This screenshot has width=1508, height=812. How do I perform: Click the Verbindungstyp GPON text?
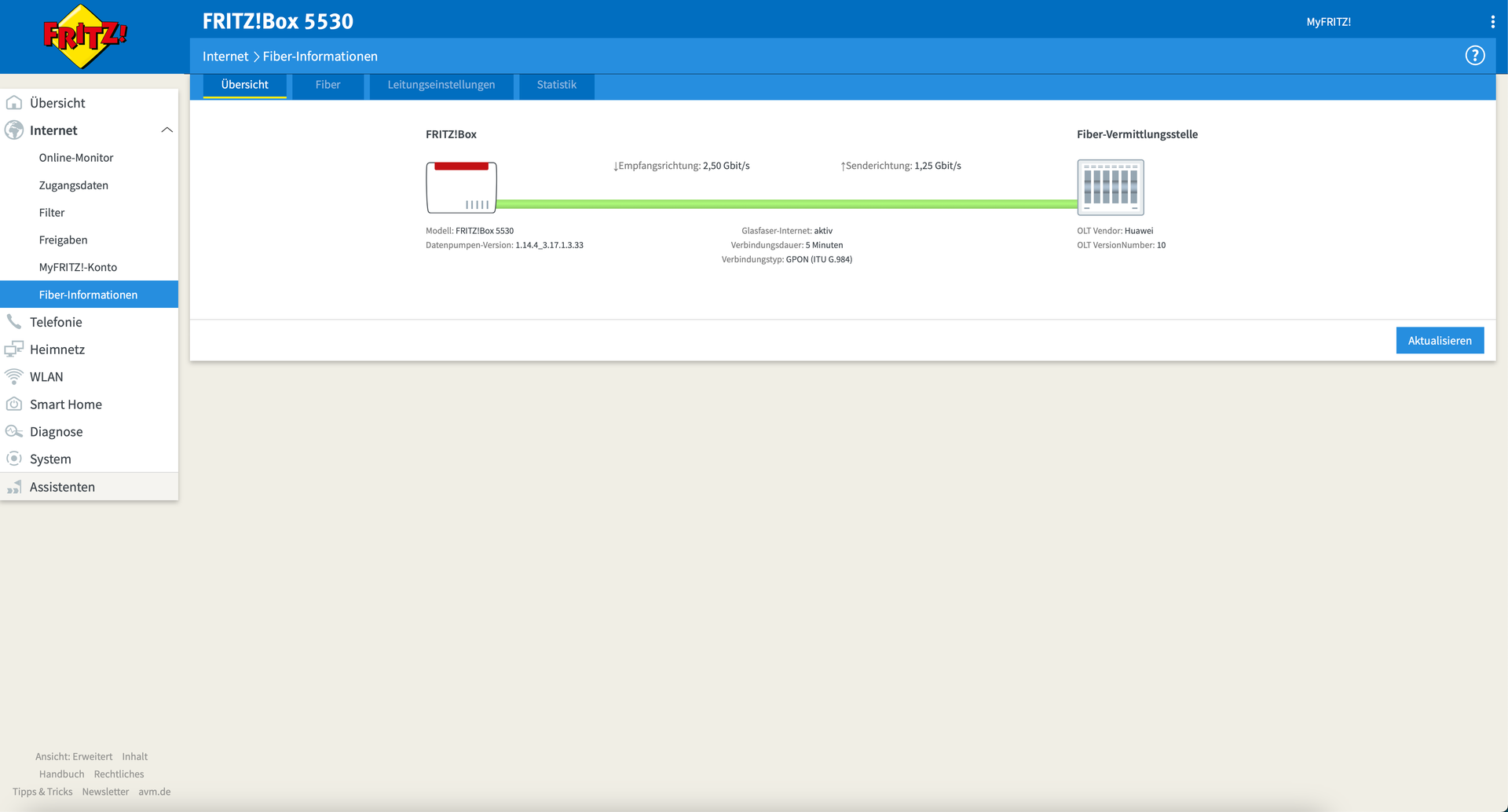click(787, 259)
